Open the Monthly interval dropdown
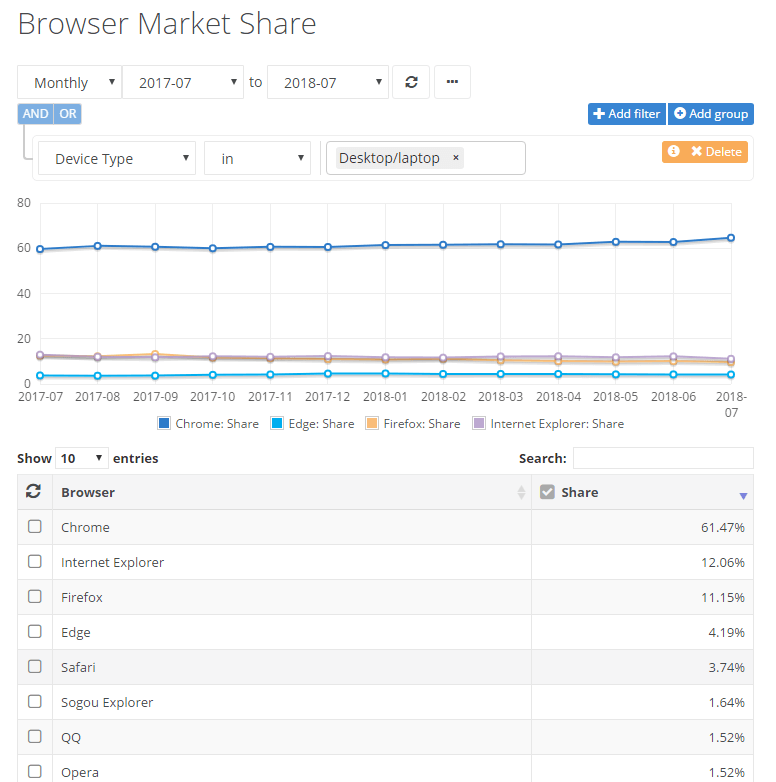This screenshot has width=776, height=782. pyautogui.click(x=69, y=82)
